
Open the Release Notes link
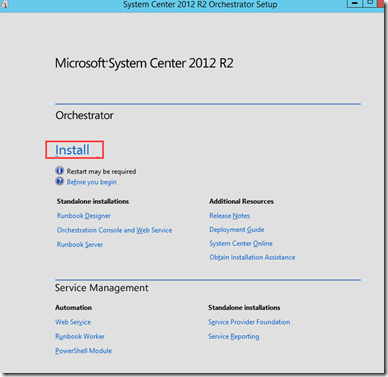(230, 216)
